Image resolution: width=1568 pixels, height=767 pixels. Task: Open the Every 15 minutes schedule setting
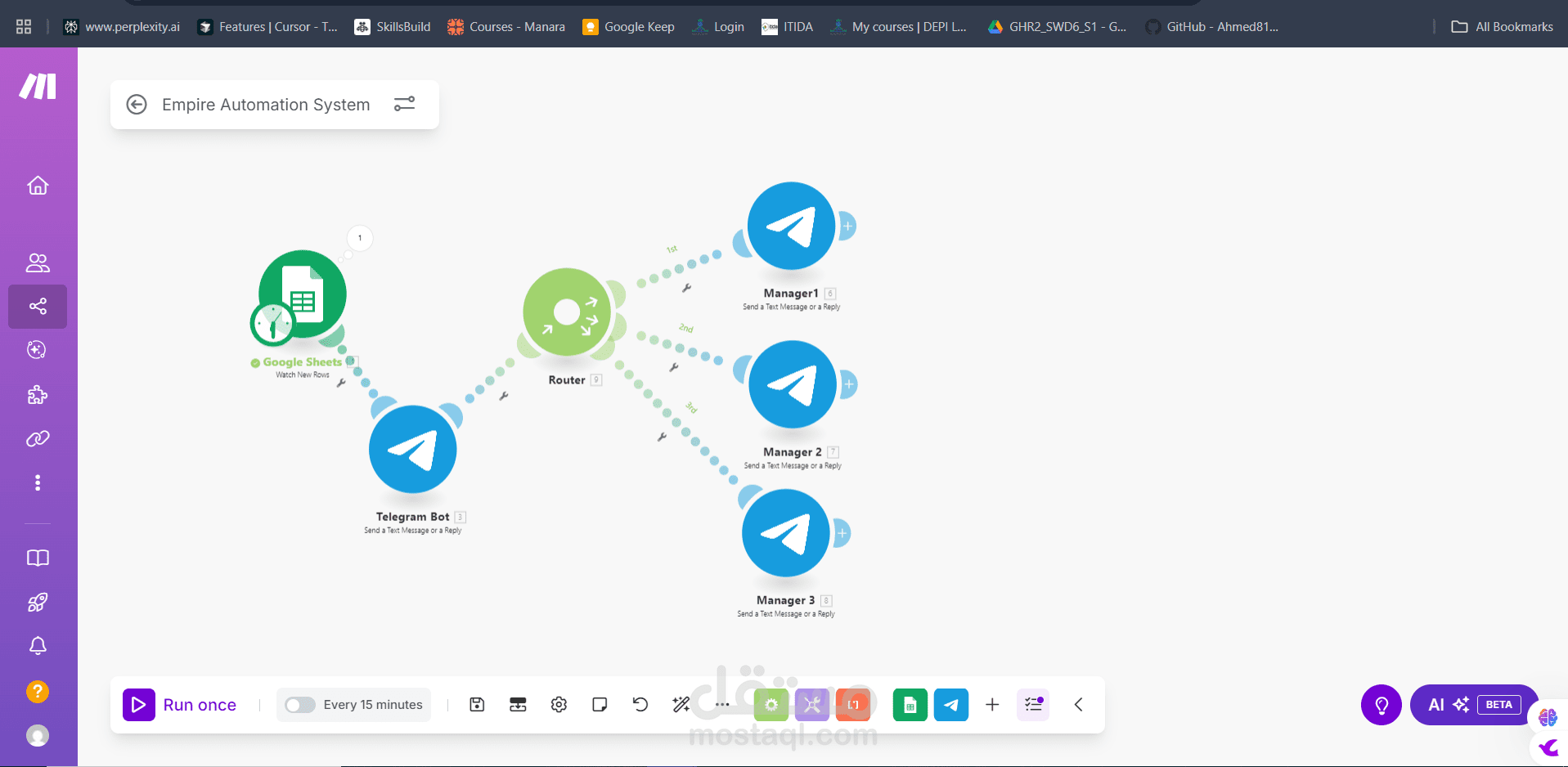click(373, 705)
